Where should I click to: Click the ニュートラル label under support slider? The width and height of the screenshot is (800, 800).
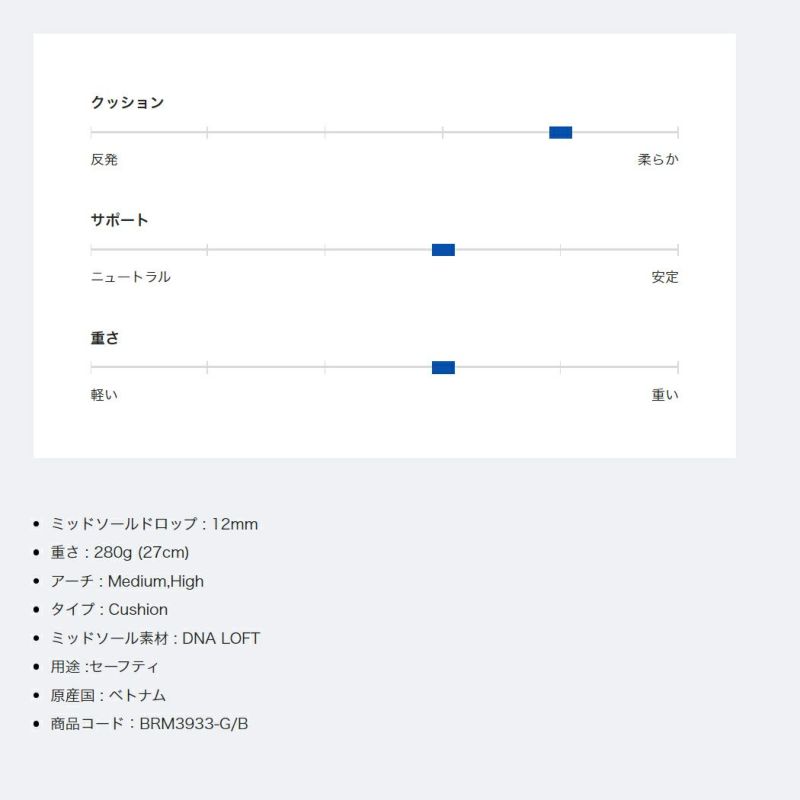click(130, 277)
